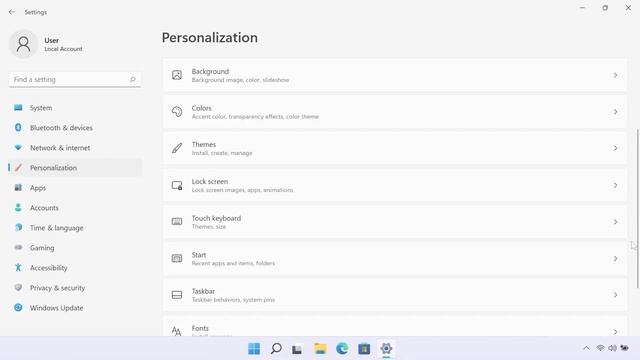The width and height of the screenshot is (640, 360).
Task: Click inside the Find a setting box
Action: coord(75,80)
